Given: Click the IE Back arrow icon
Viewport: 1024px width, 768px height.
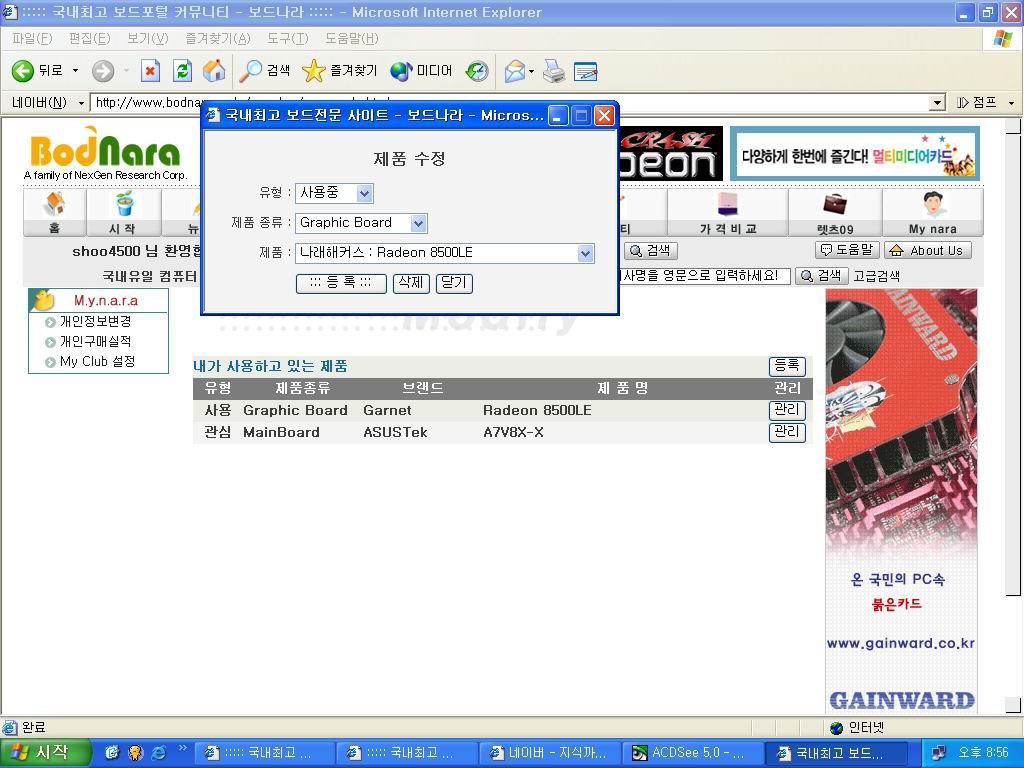Looking at the screenshot, I should 22,71.
